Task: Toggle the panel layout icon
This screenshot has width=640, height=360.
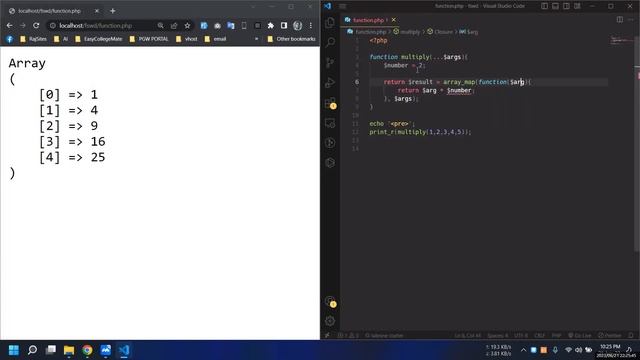Action: [x=556, y=6]
